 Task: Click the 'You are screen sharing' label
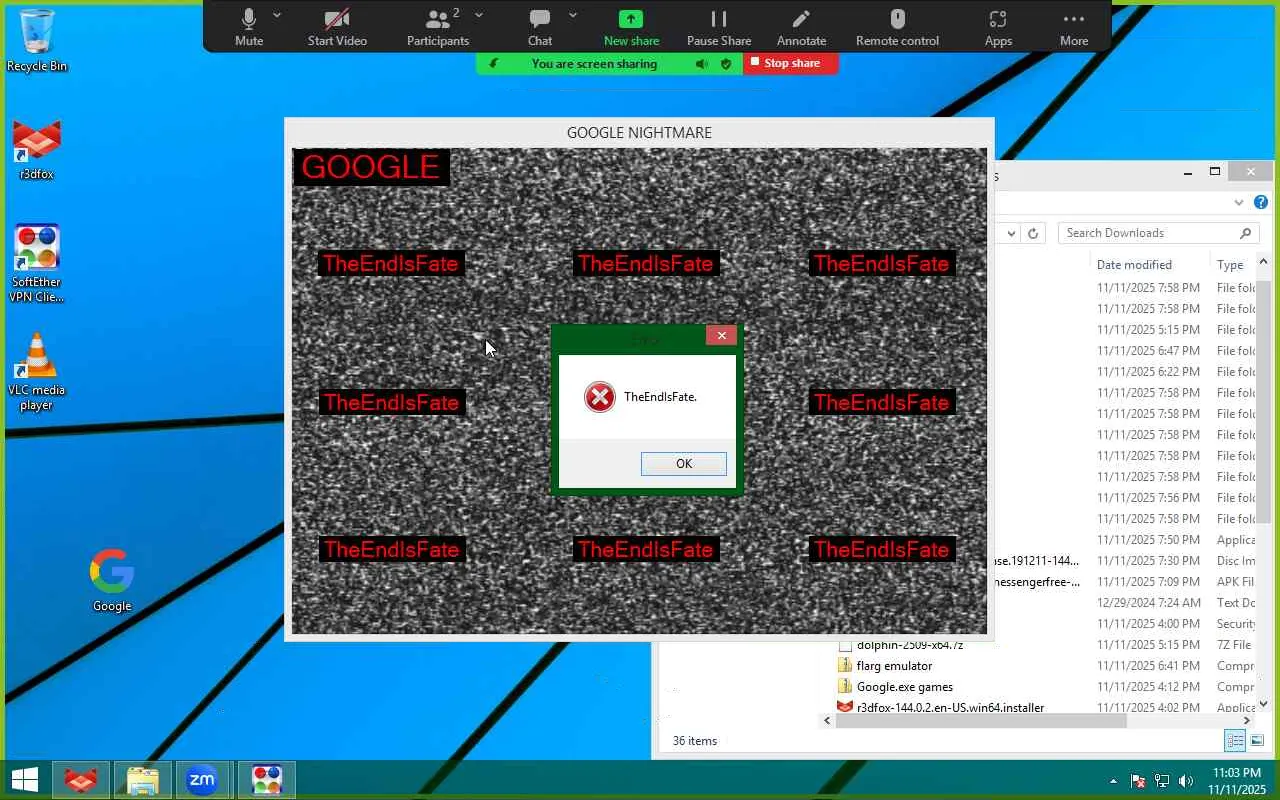click(x=594, y=64)
